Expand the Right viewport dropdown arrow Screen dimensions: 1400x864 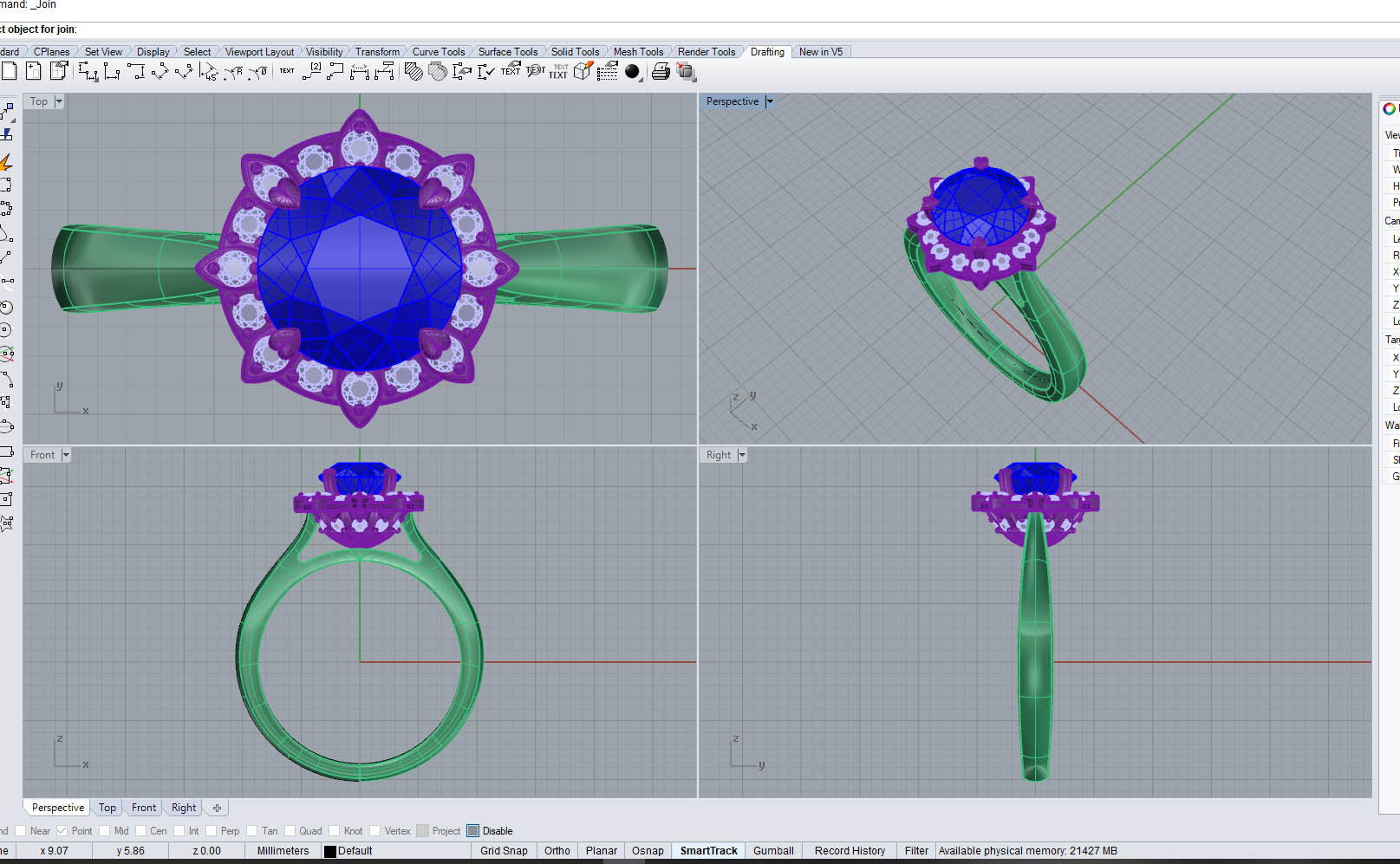[x=742, y=455]
